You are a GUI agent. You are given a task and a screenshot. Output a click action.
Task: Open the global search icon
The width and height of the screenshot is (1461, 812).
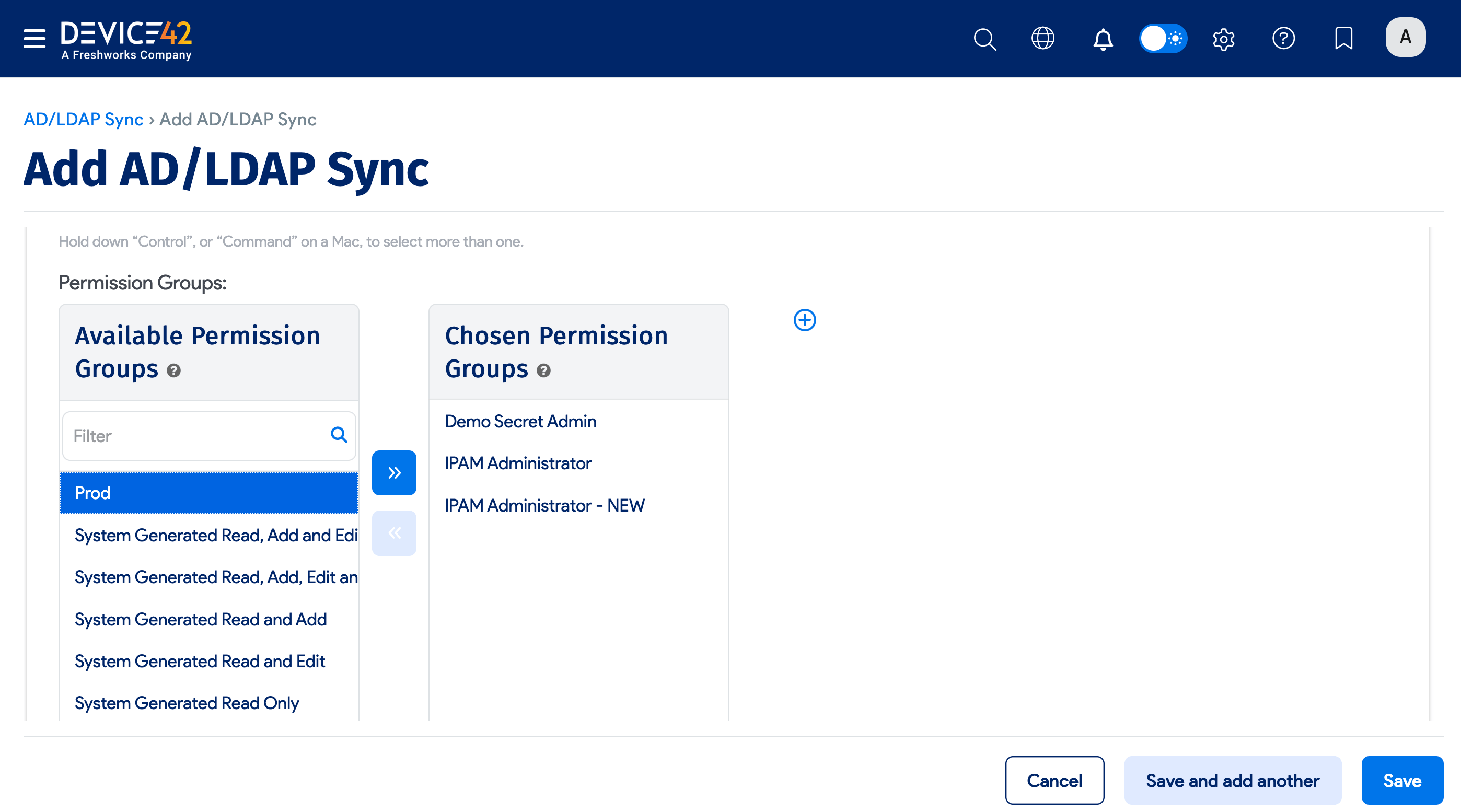(x=984, y=39)
